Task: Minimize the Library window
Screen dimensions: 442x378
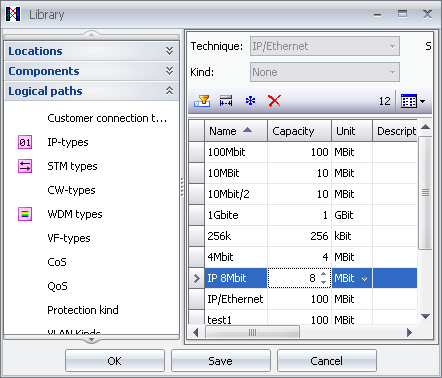Action: (377, 15)
